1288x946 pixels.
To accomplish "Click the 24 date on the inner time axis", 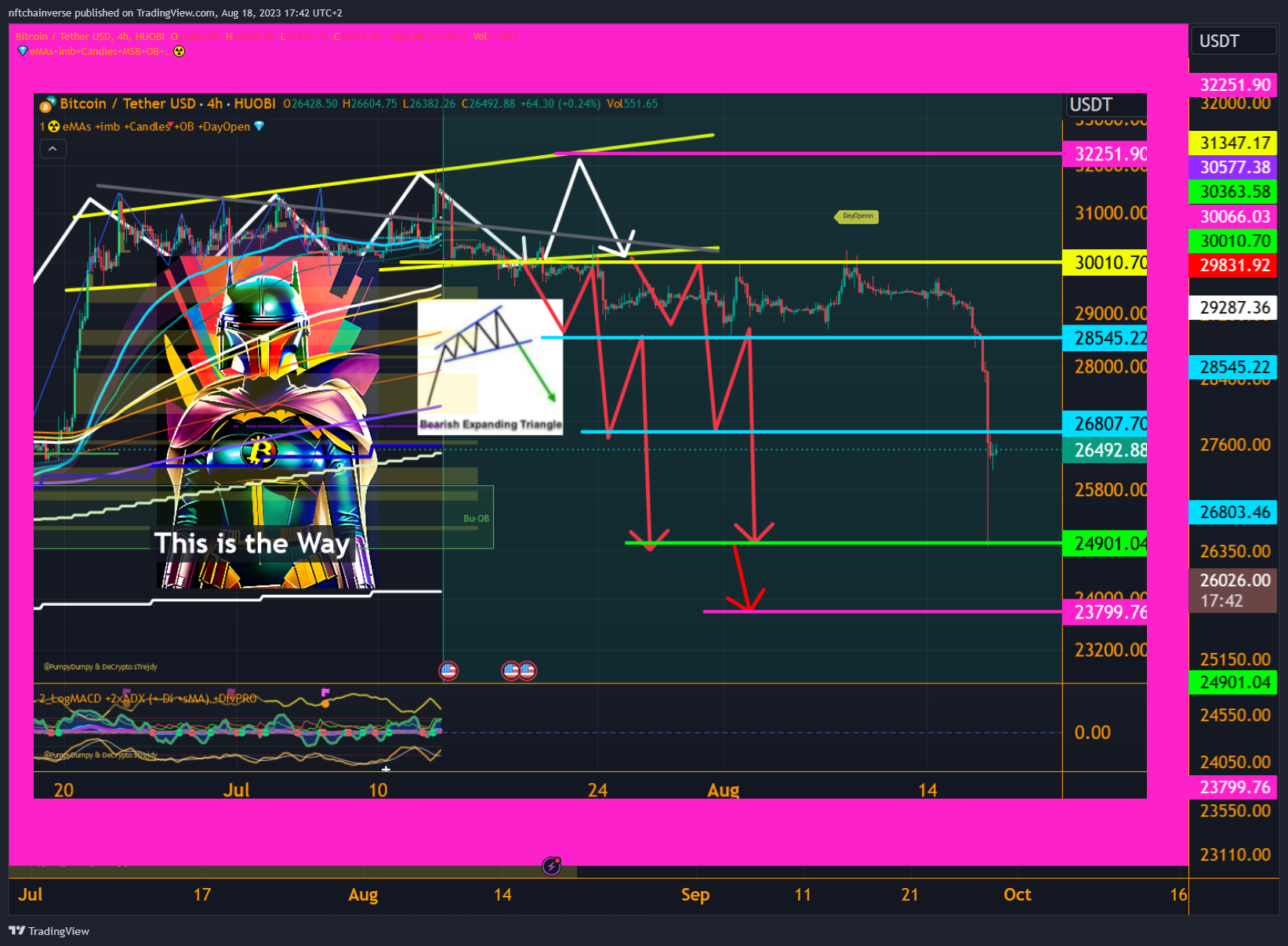I will point(597,789).
